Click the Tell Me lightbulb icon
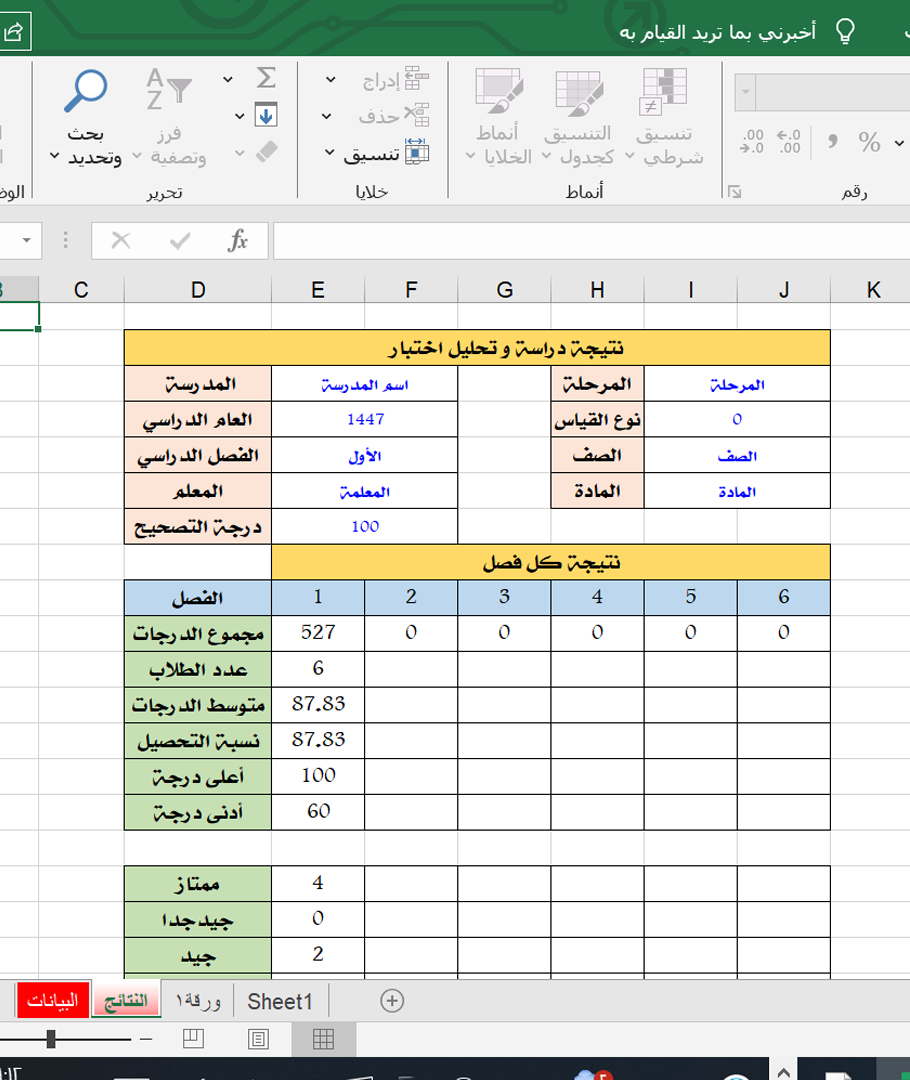Image resolution: width=910 pixels, height=1080 pixels. 845,32
